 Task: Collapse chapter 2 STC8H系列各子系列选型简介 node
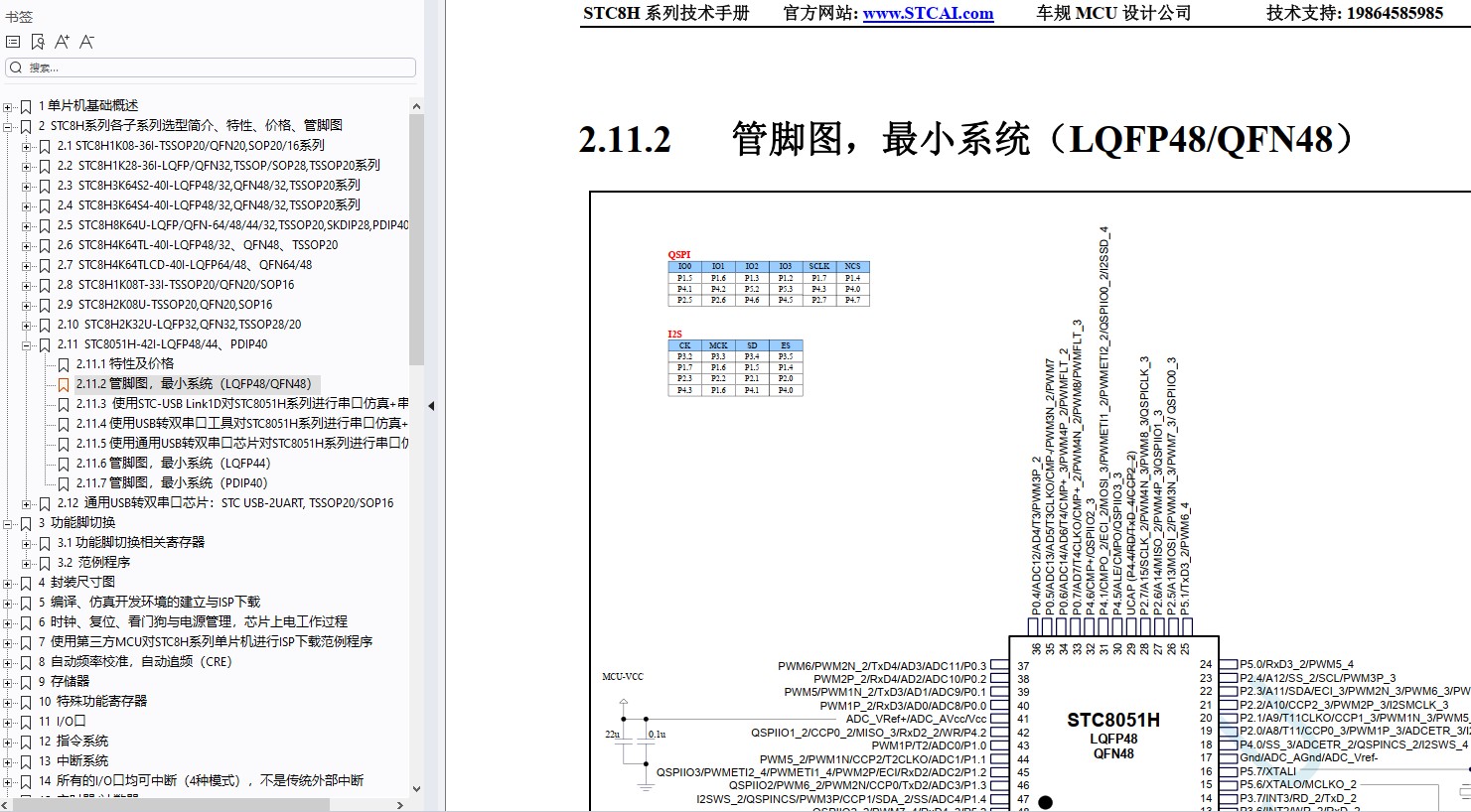[x=8, y=126]
